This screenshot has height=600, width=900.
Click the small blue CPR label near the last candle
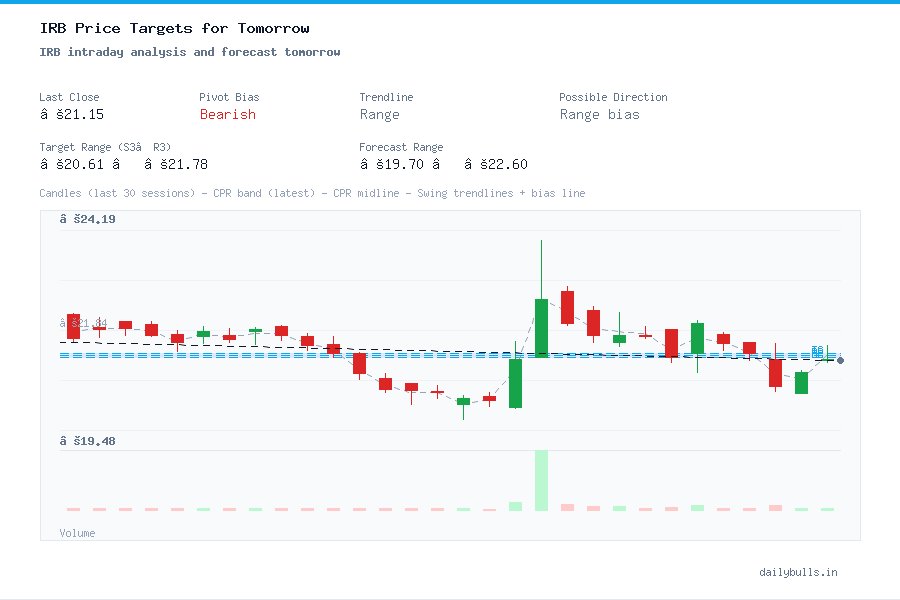817,351
